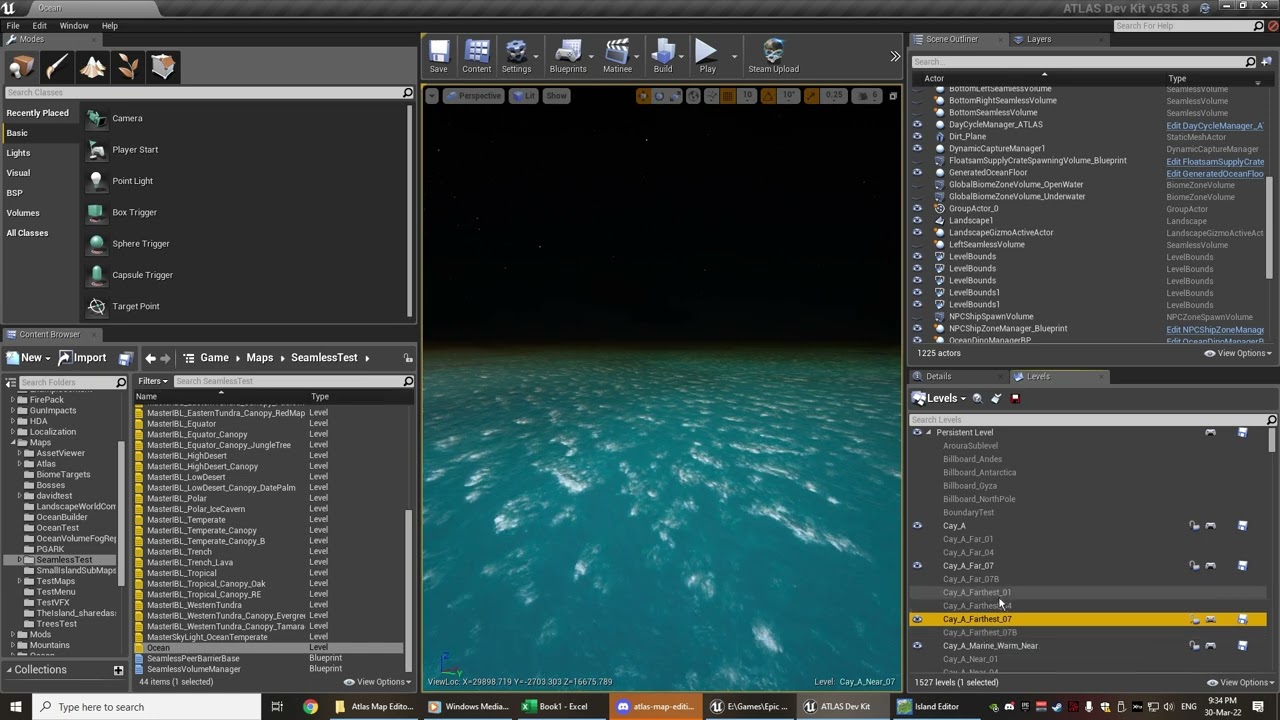Image resolution: width=1280 pixels, height=720 pixels.
Task: Toggle visibility eye of Cay_A_Far_07 level
Action: tap(917, 566)
